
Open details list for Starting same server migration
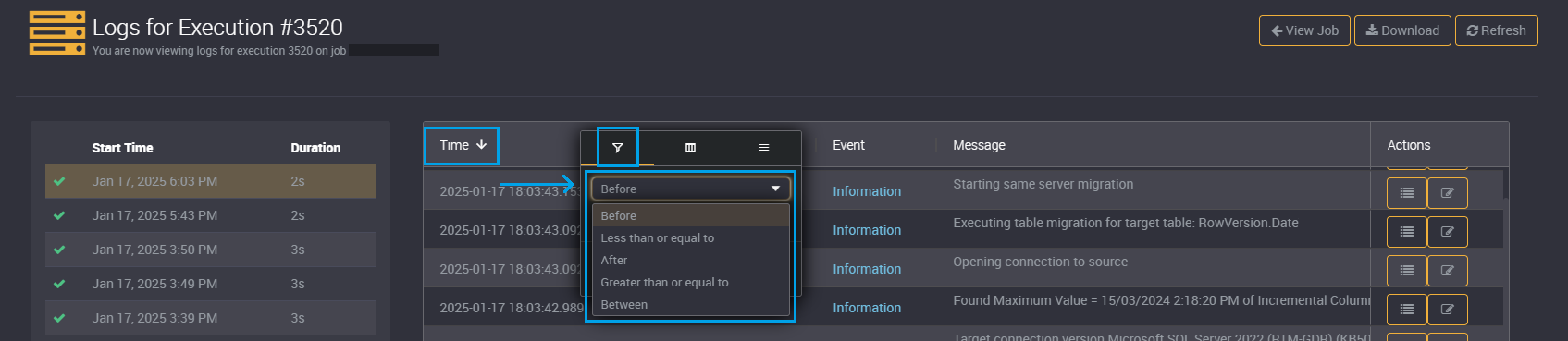click(1406, 193)
